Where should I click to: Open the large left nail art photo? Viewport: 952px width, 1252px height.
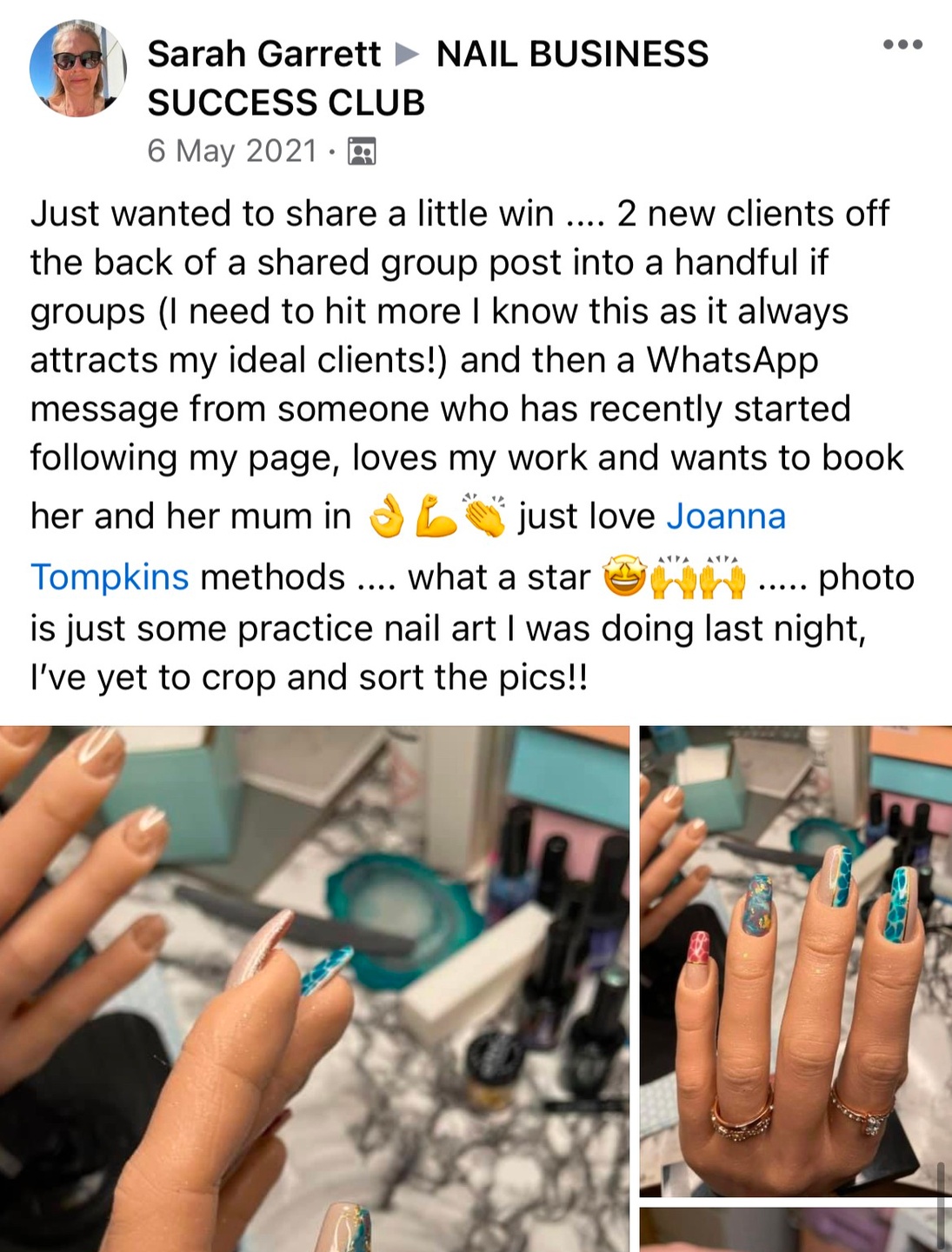[x=315, y=989]
